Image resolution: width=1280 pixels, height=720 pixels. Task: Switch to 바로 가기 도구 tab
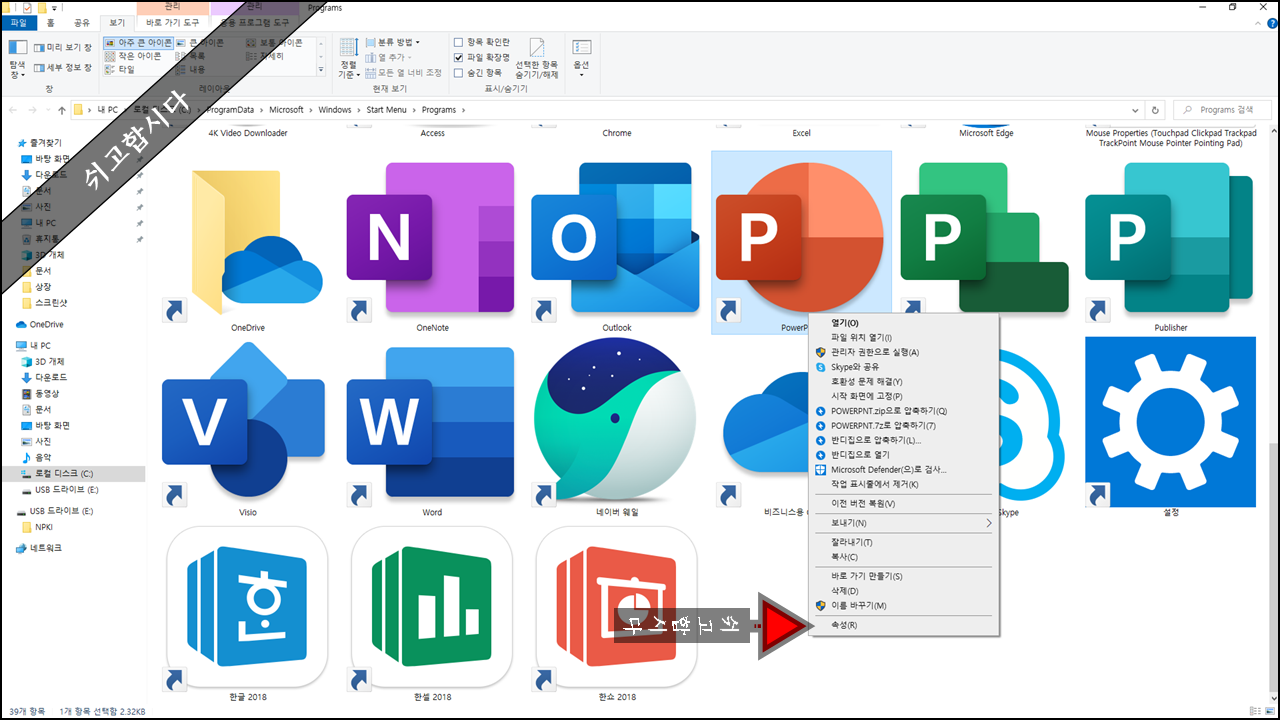coord(172,22)
